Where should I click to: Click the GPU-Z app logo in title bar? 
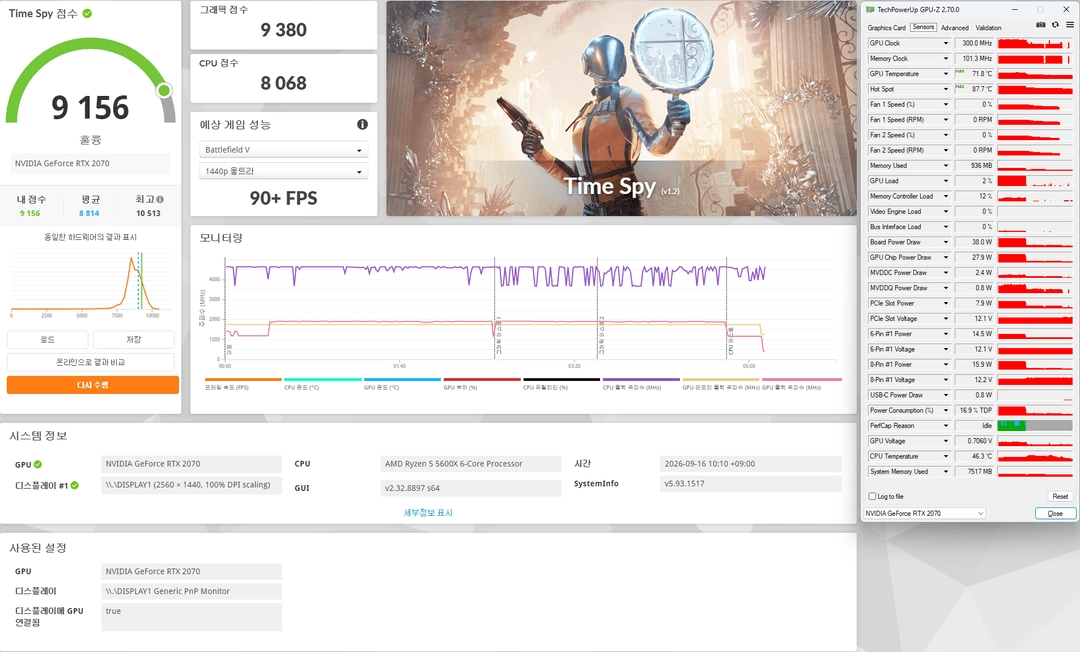click(x=871, y=10)
